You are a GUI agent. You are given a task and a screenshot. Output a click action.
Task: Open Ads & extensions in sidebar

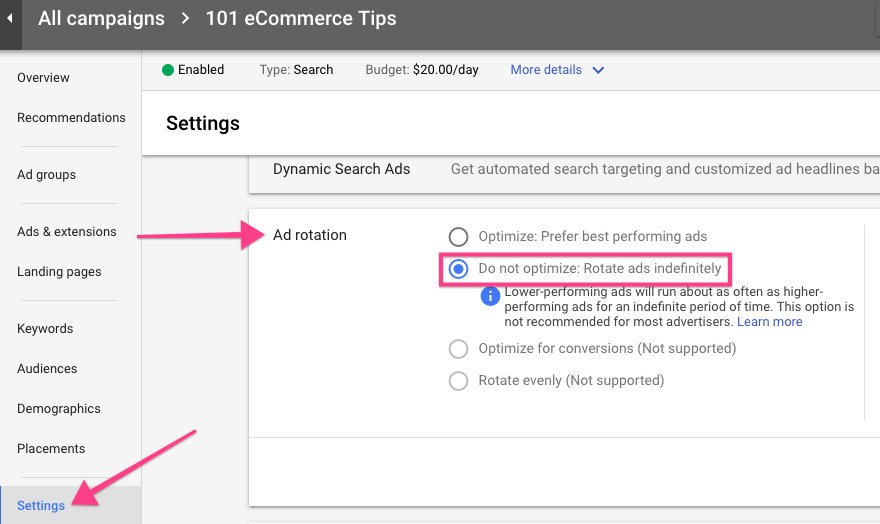tap(67, 232)
